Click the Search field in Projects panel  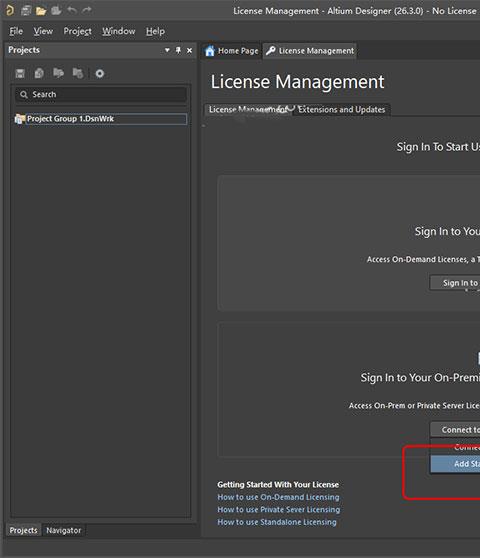tap(101, 94)
